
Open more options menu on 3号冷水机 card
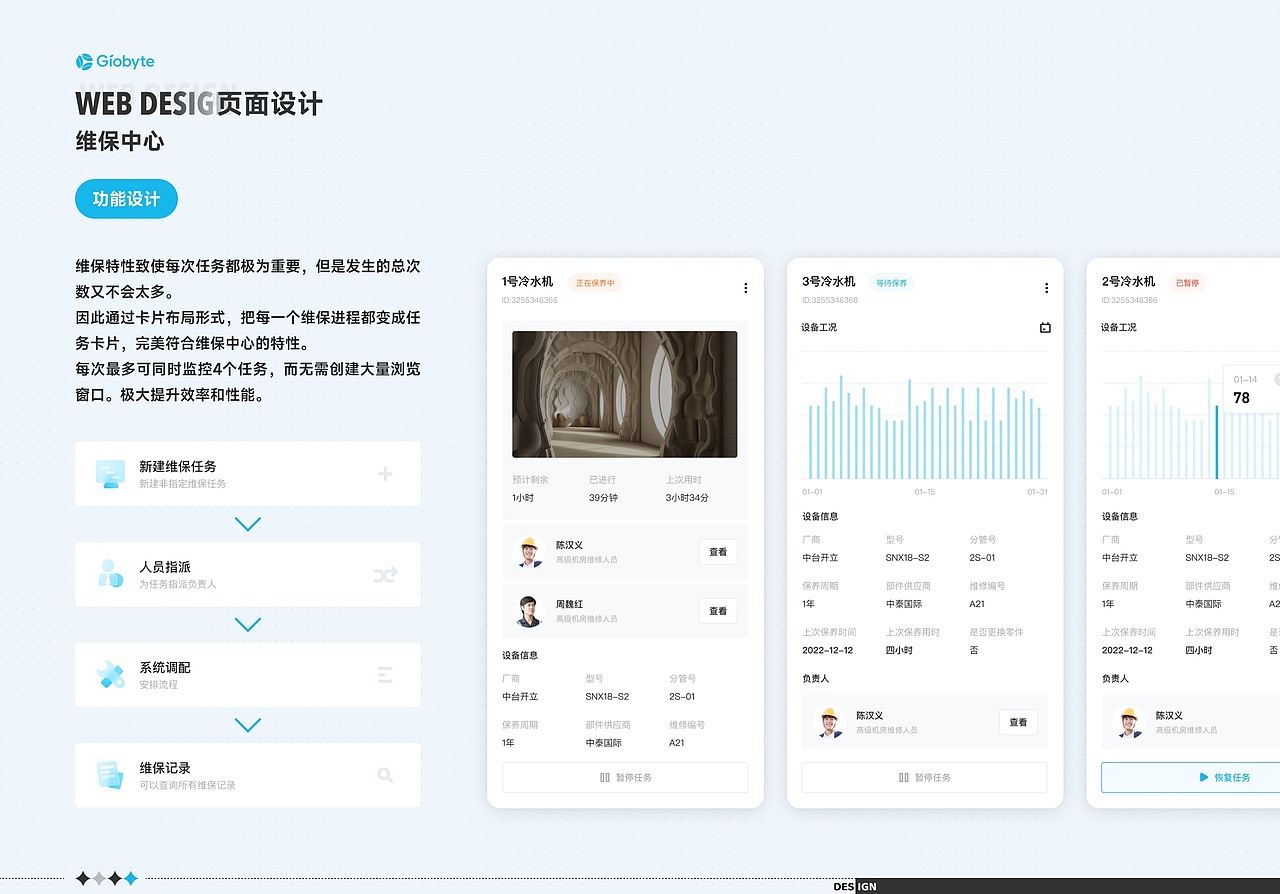(1046, 288)
